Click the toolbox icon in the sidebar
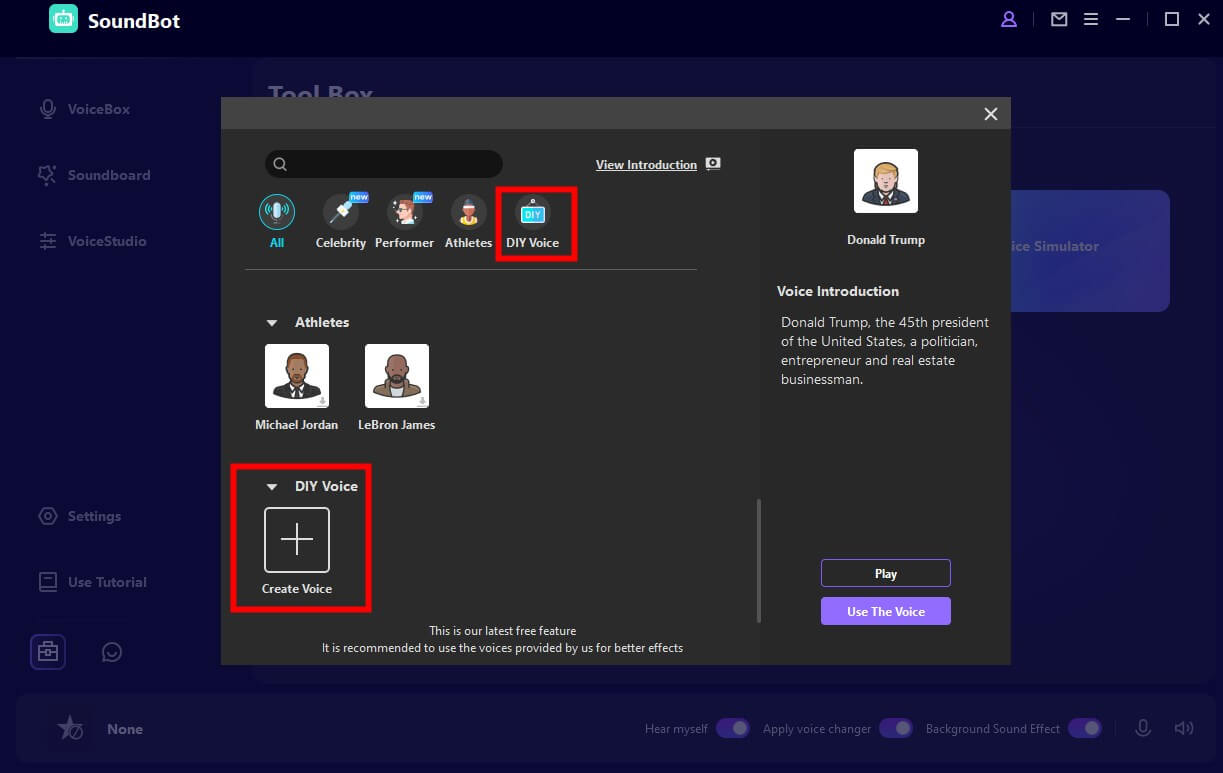 tap(48, 652)
